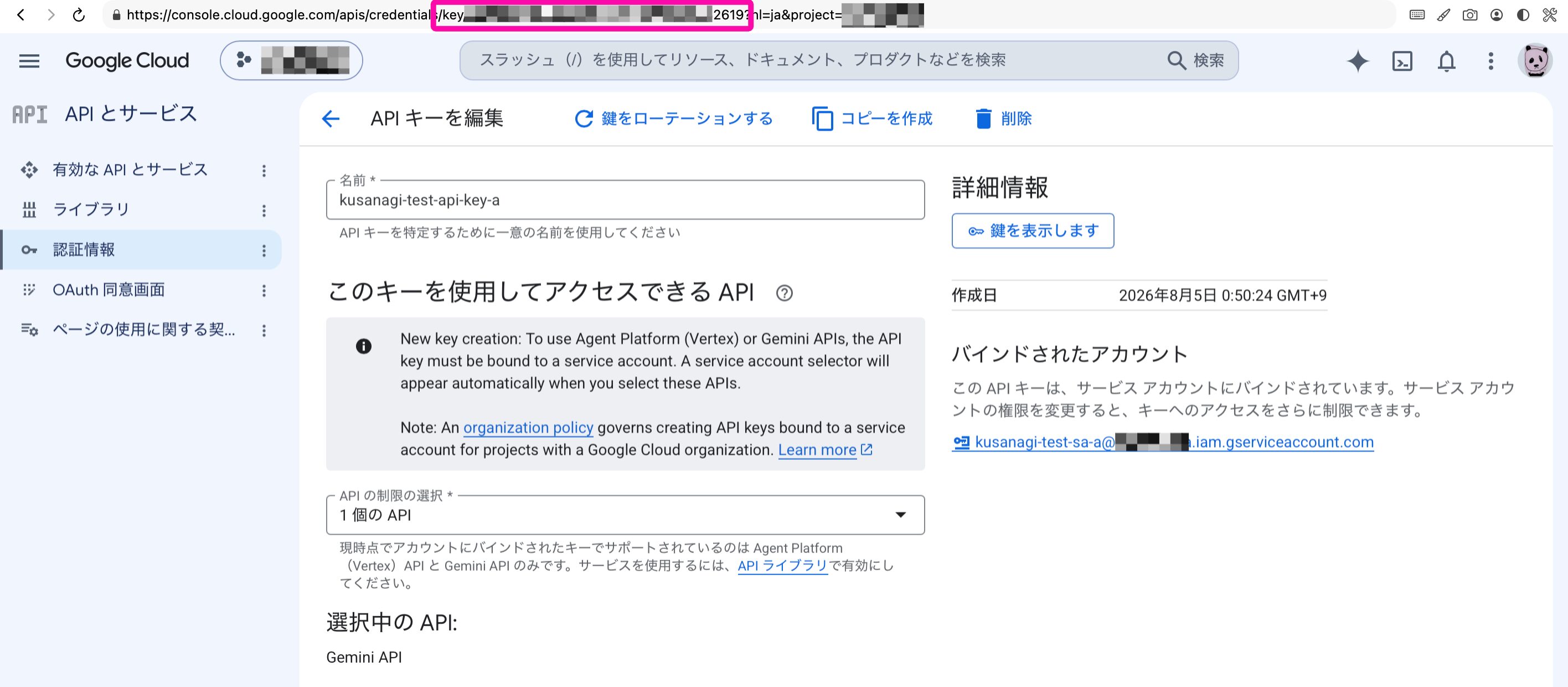Click the browser forward arrow

(x=50, y=14)
